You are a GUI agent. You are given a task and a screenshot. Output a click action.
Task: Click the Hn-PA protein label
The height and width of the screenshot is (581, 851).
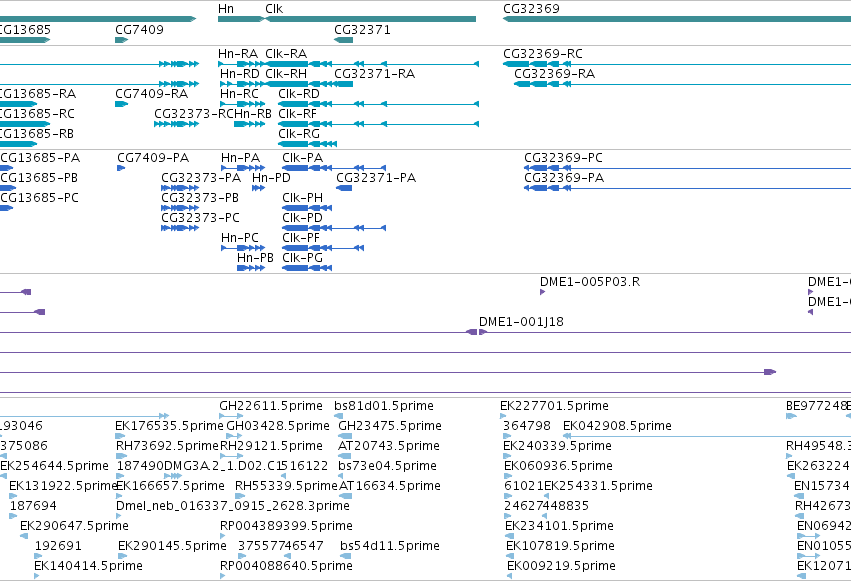pyautogui.click(x=240, y=158)
